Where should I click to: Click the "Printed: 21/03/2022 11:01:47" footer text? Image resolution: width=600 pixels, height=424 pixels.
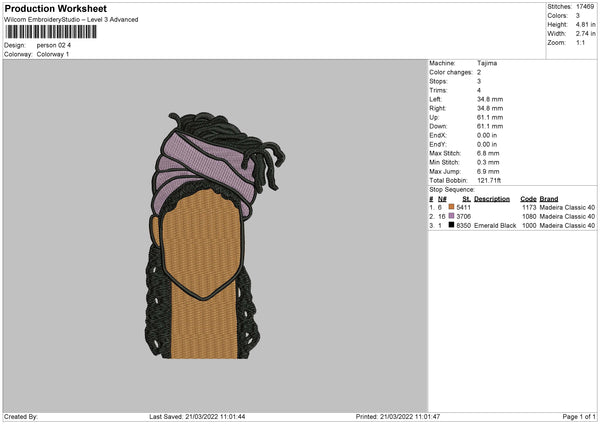tap(398, 416)
